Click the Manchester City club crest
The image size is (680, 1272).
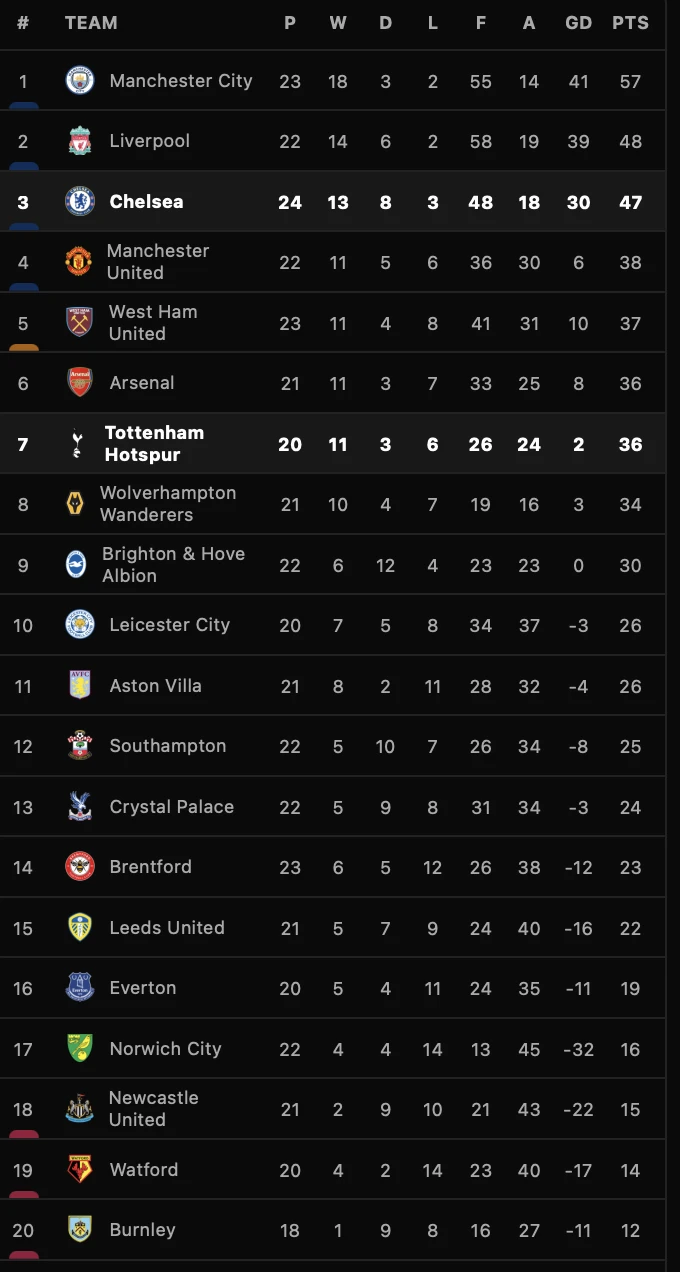pyautogui.click(x=80, y=81)
